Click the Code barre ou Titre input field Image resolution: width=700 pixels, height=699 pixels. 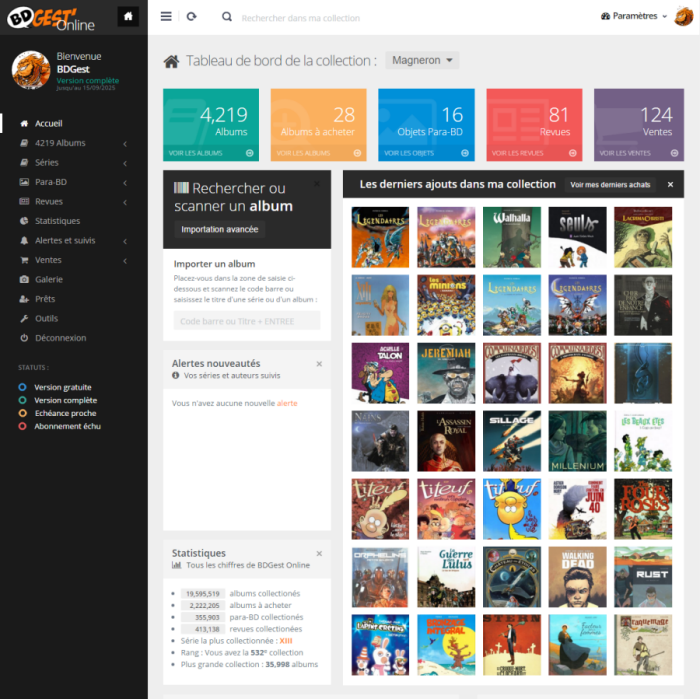point(247,321)
